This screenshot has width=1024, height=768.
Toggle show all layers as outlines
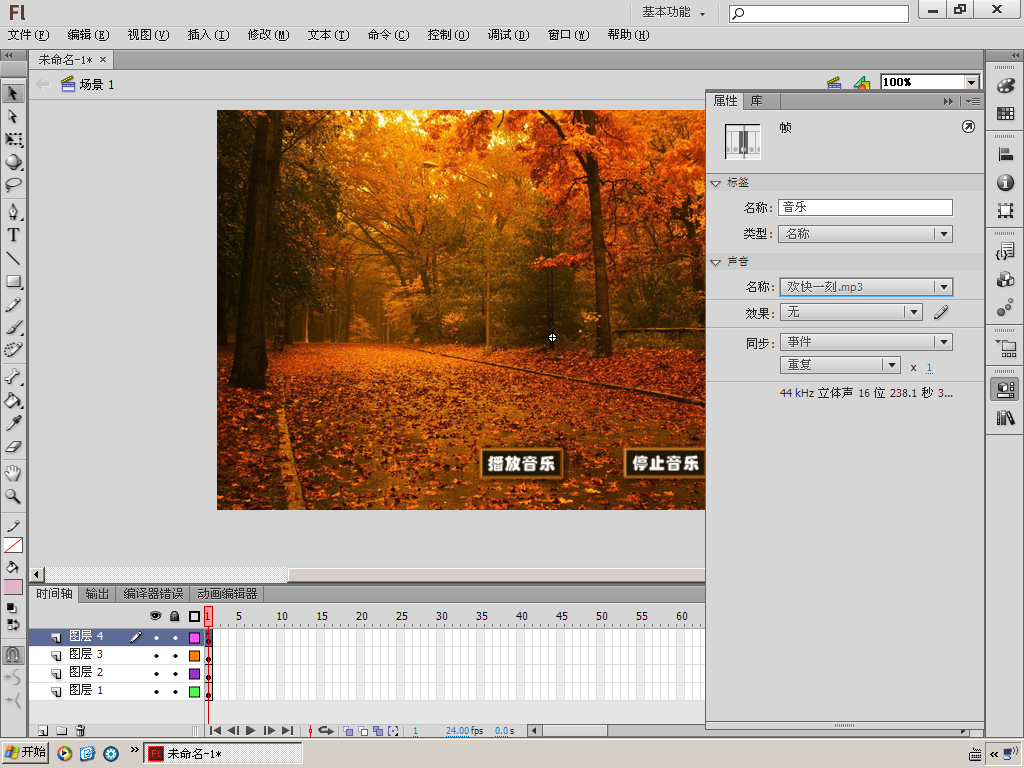[x=194, y=616]
